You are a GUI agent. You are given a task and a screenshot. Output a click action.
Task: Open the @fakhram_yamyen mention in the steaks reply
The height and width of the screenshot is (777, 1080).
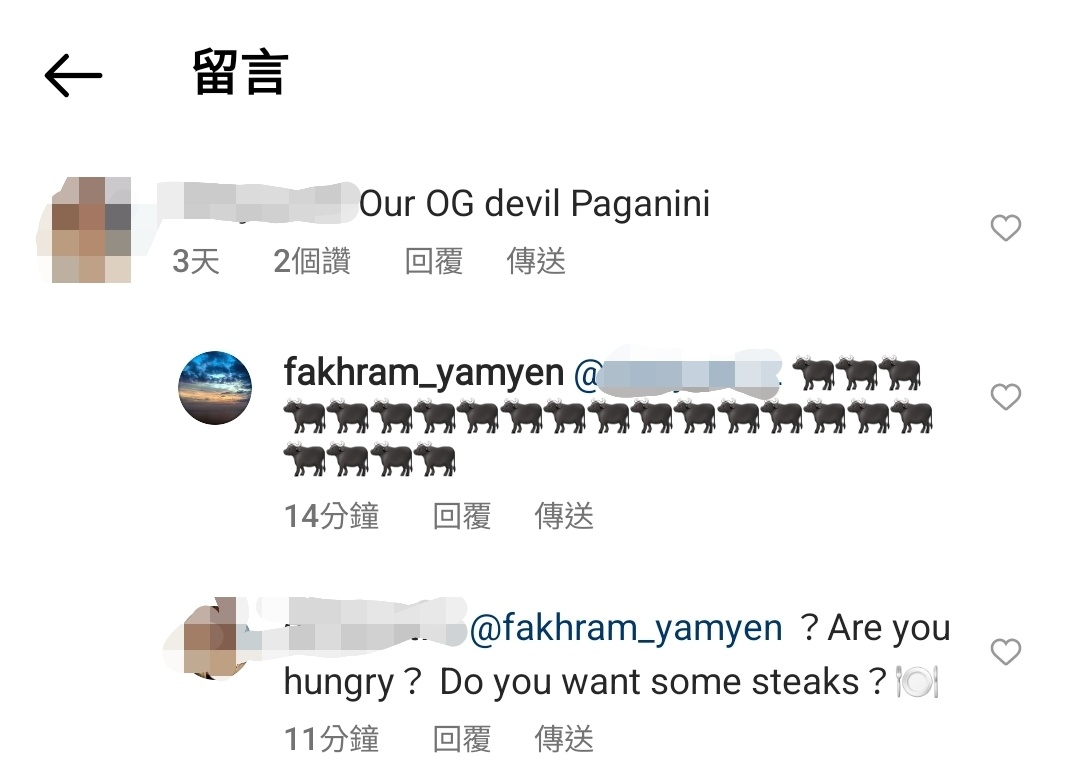(626, 628)
